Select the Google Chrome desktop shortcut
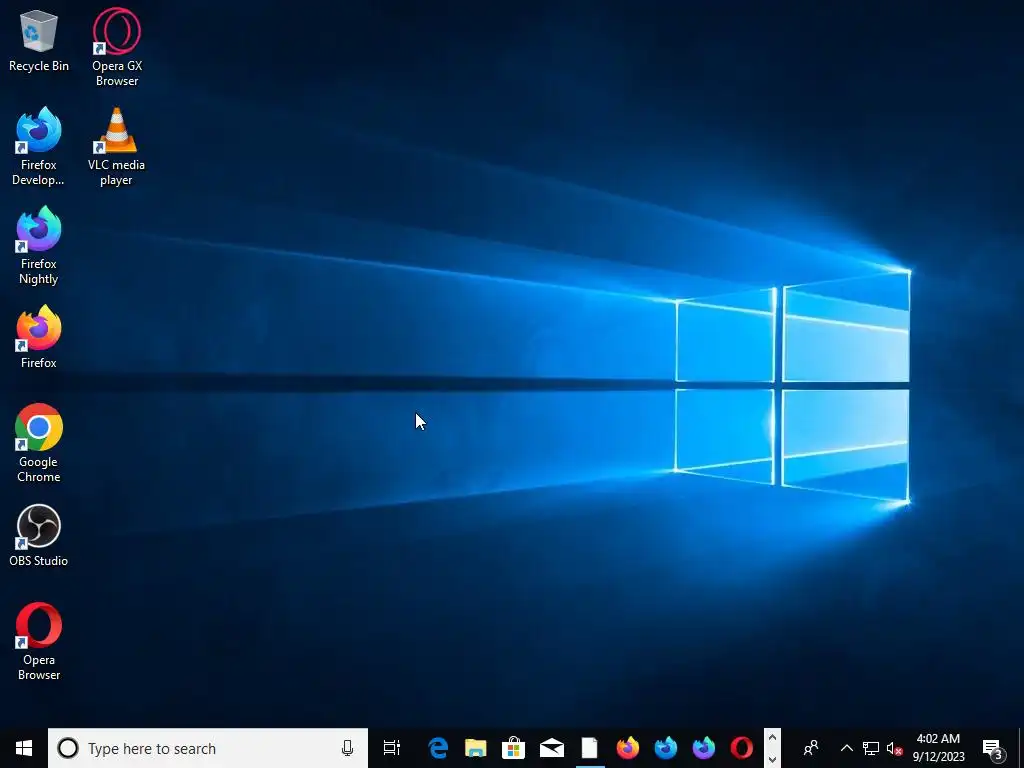The width and height of the screenshot is (1024, 768). (39, 443)
